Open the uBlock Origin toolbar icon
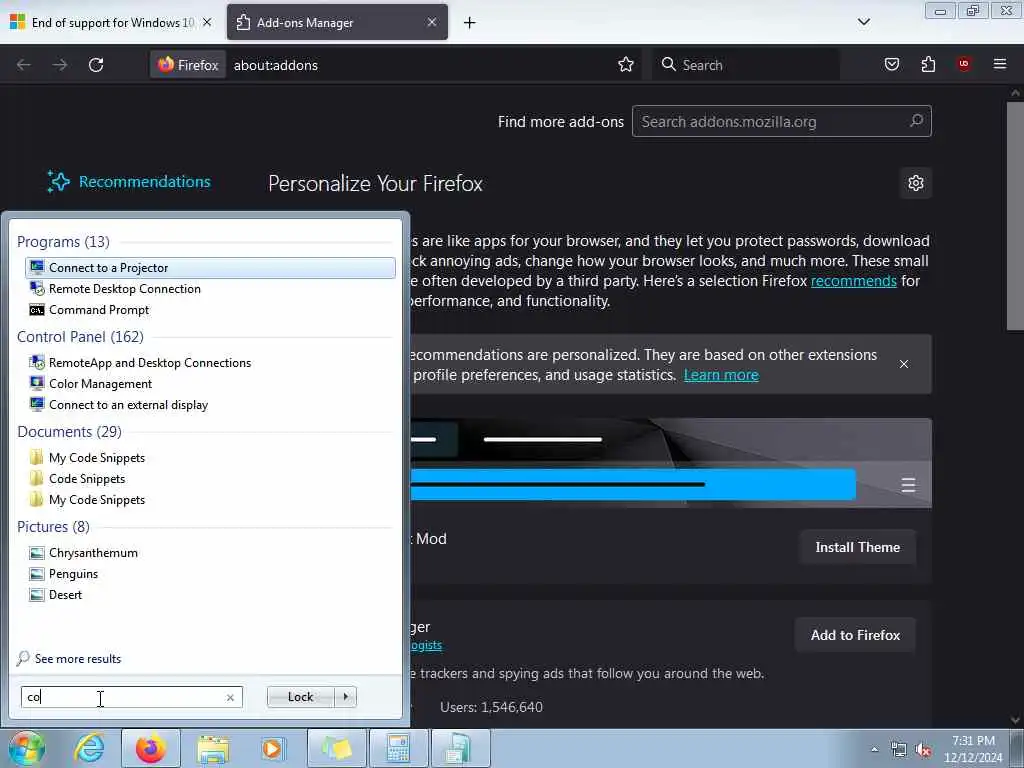The width and height of the screenshot is (1024, 768). click(964, 64)
